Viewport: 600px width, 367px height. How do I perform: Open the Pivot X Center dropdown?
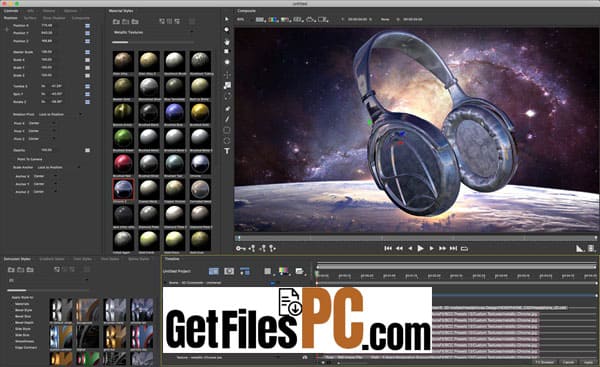42,123
